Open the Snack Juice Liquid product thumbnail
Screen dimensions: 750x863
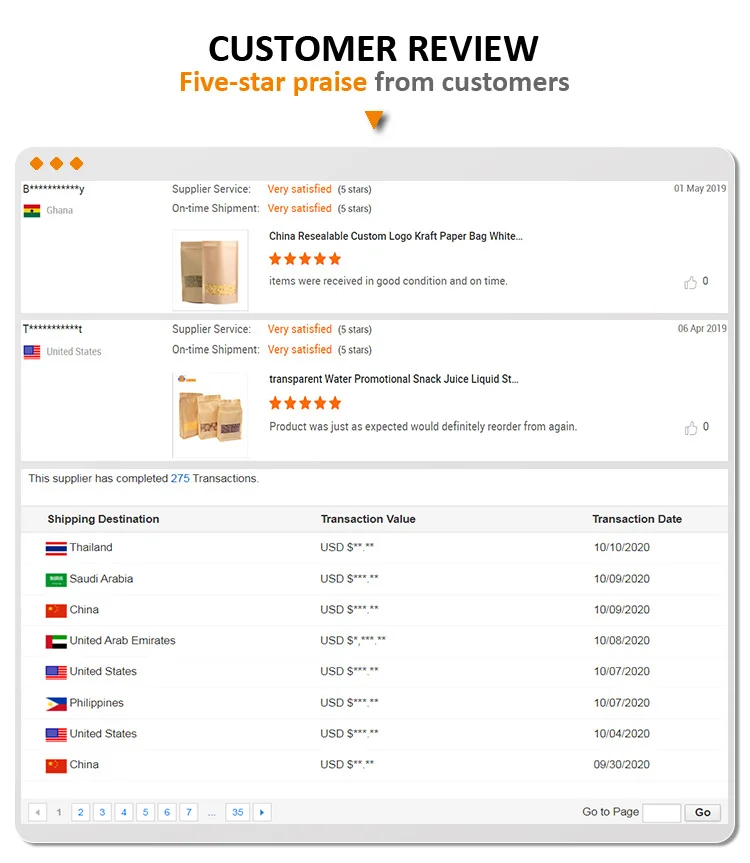210,414
